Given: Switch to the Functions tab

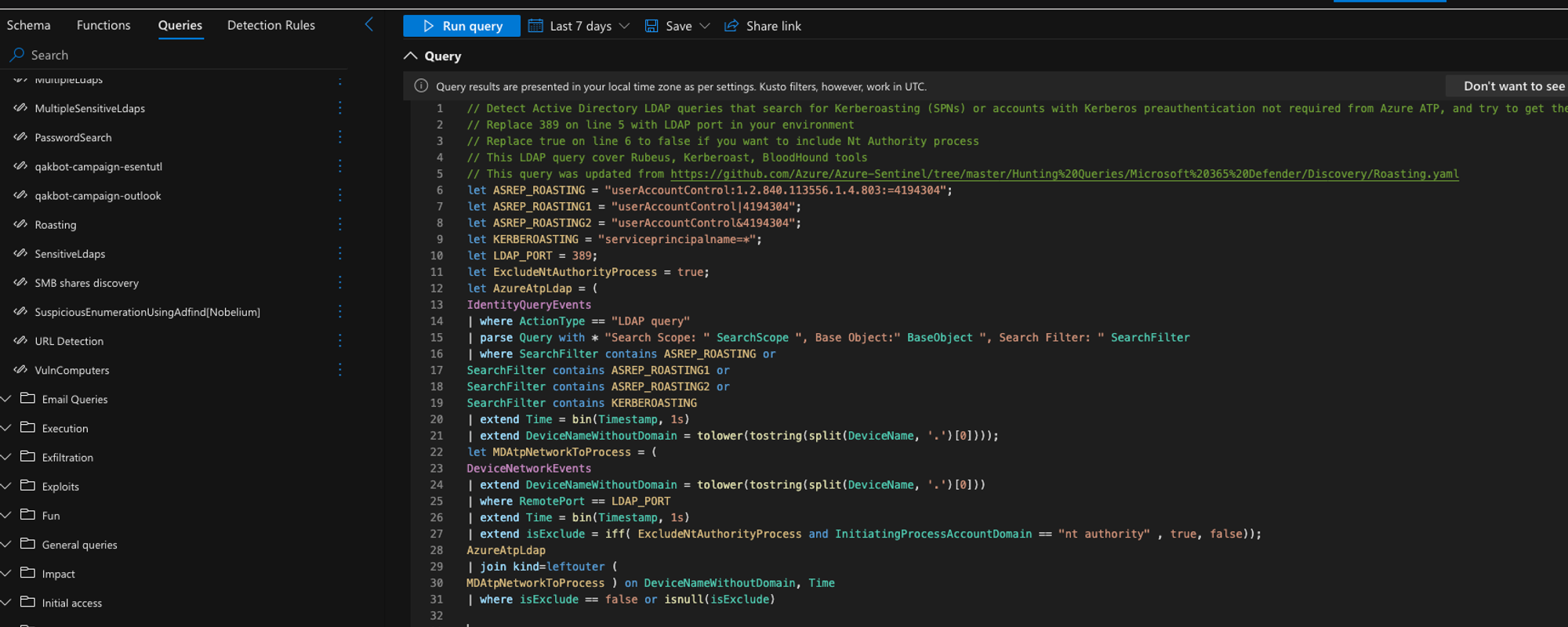Looking at the screenshot, I should (103, 25).
